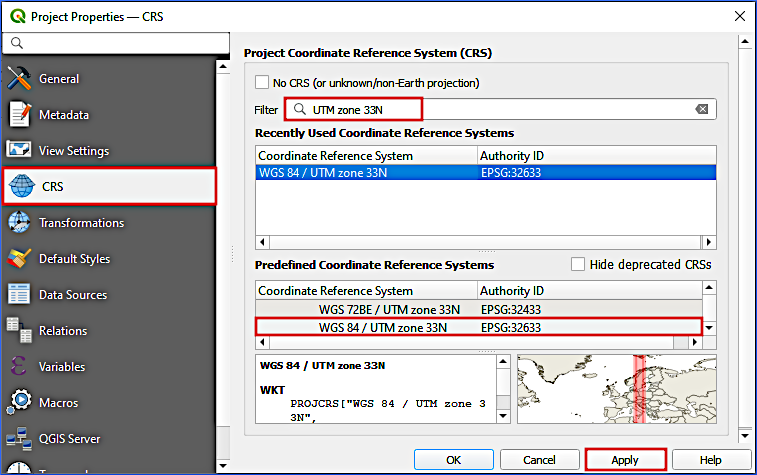Open the Macros gear icon
This screenshot has width=757, height=475.
click(19, 402)
